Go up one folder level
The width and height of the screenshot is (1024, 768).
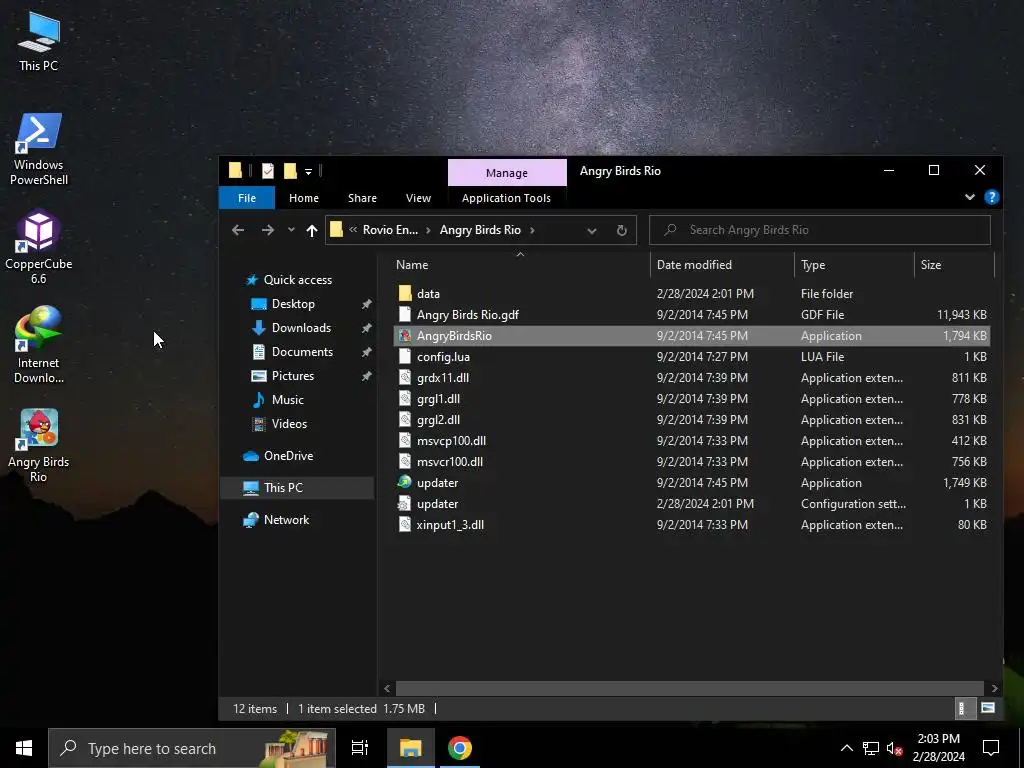(312, 230)
